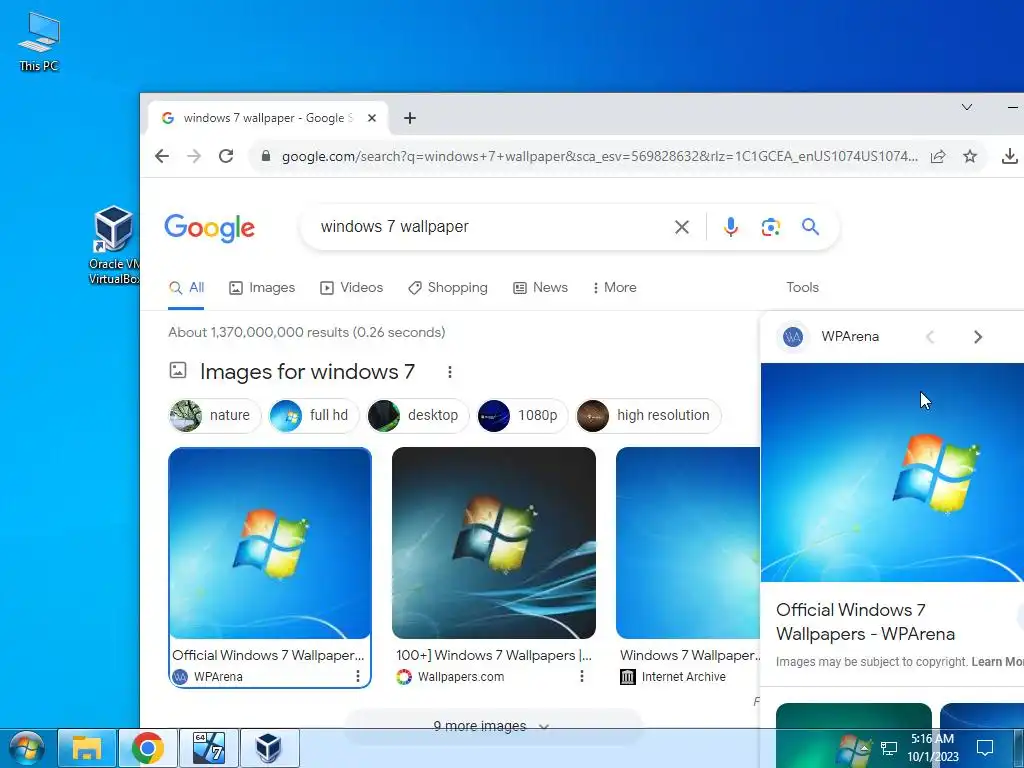Open the Wallpapers.com dark wallpaper thumbnail

tap(494, 543)
